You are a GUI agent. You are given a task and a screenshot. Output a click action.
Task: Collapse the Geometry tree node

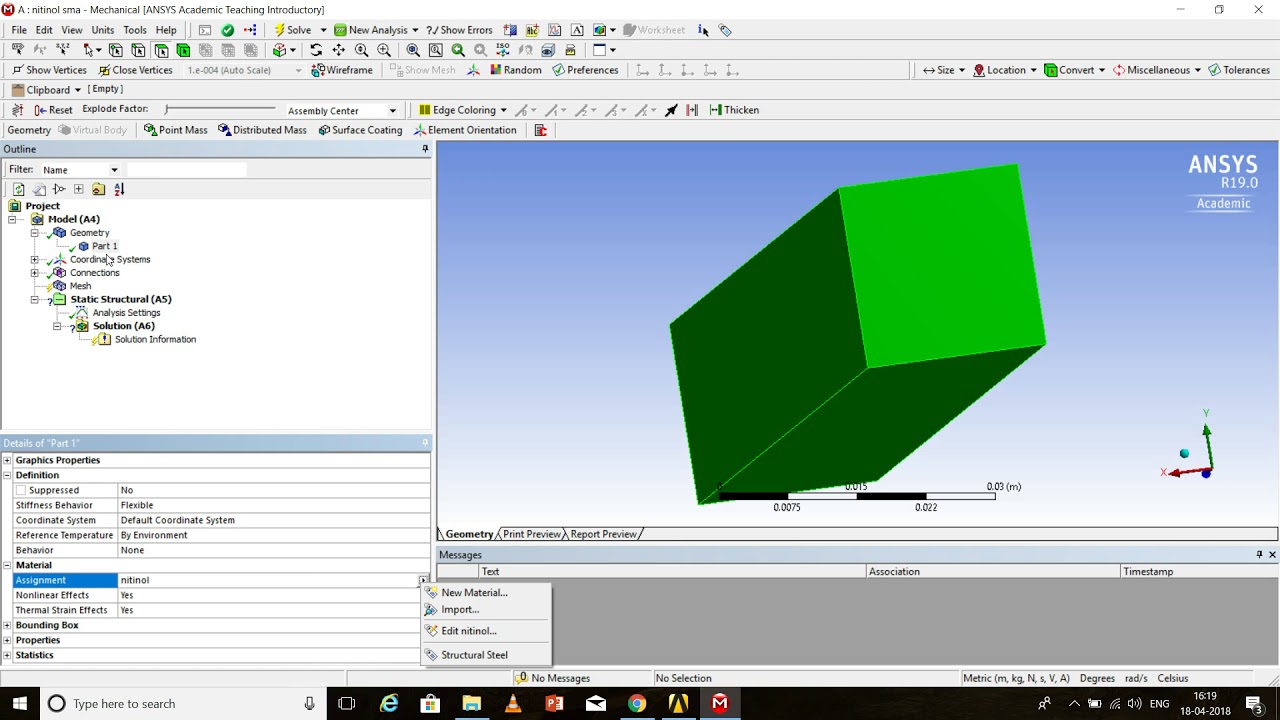[35, 233]
